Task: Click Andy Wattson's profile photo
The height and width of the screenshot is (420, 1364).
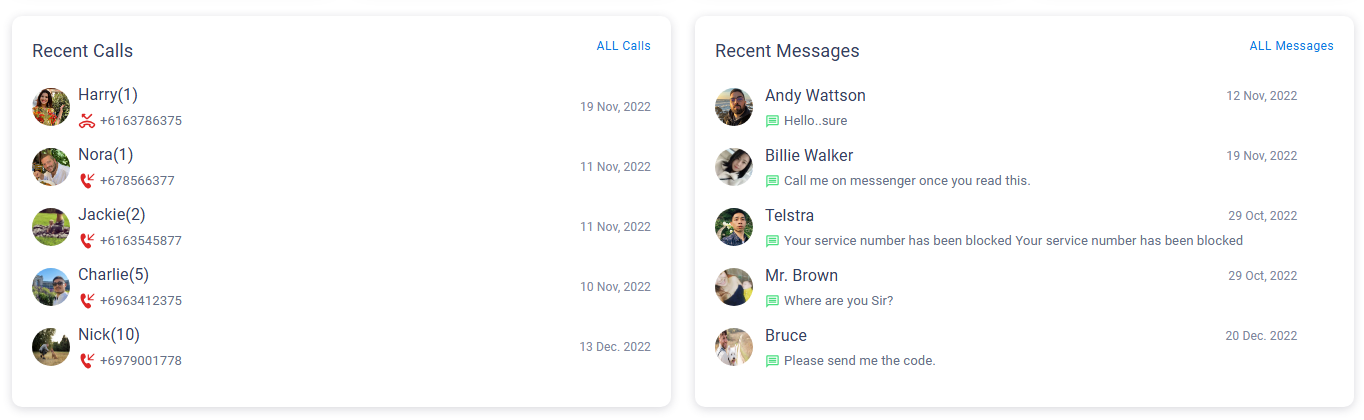Action: (x=734, y=107)
